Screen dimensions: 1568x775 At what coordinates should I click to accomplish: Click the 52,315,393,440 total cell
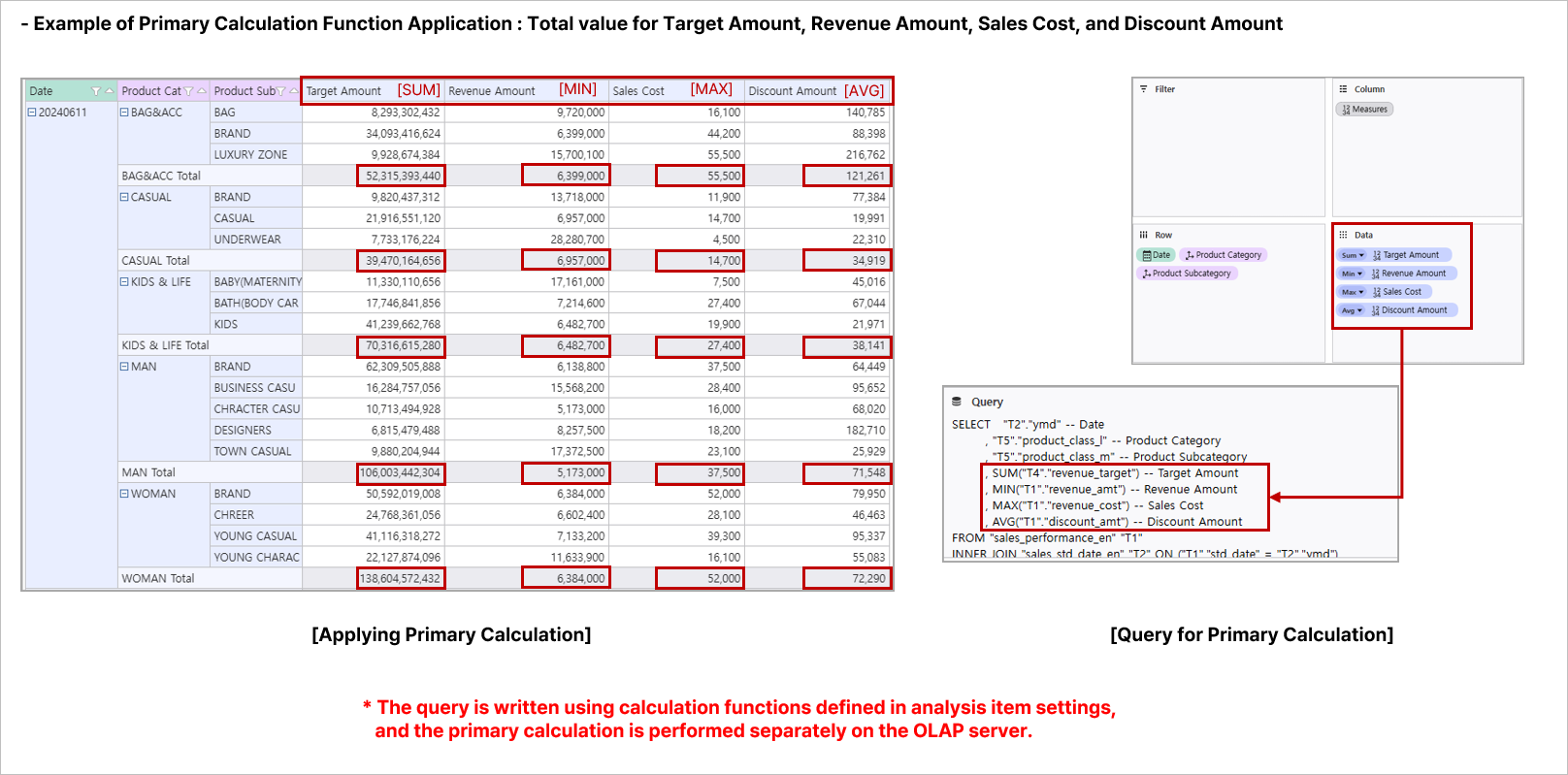[x=401, y=176]
